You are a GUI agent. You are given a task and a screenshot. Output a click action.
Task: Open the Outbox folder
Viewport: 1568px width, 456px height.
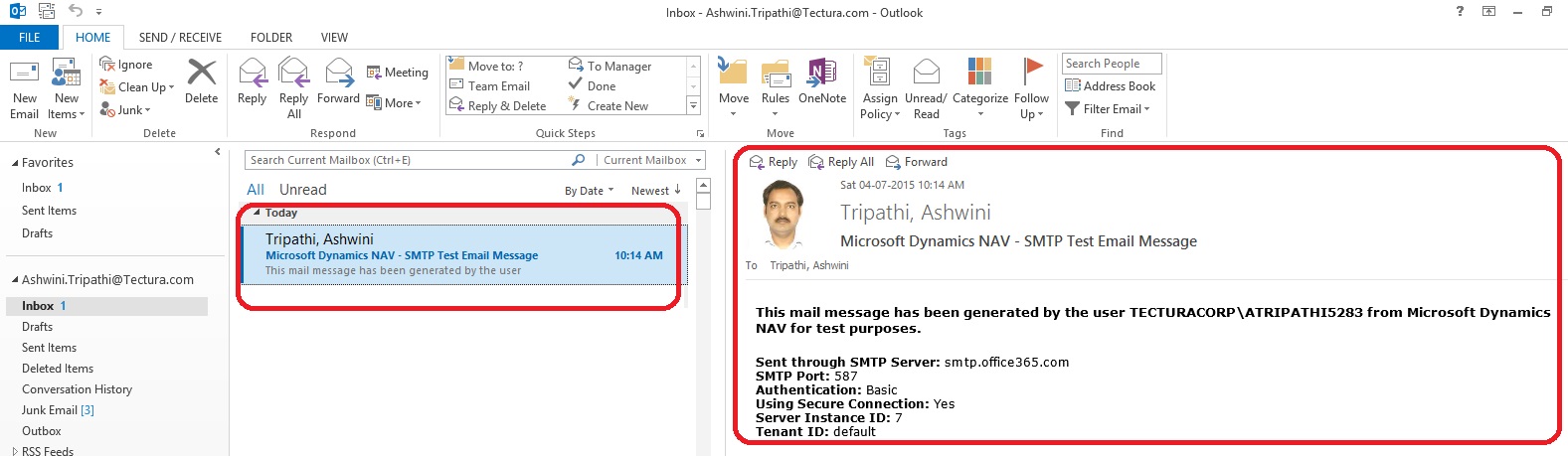click(42, 431)
